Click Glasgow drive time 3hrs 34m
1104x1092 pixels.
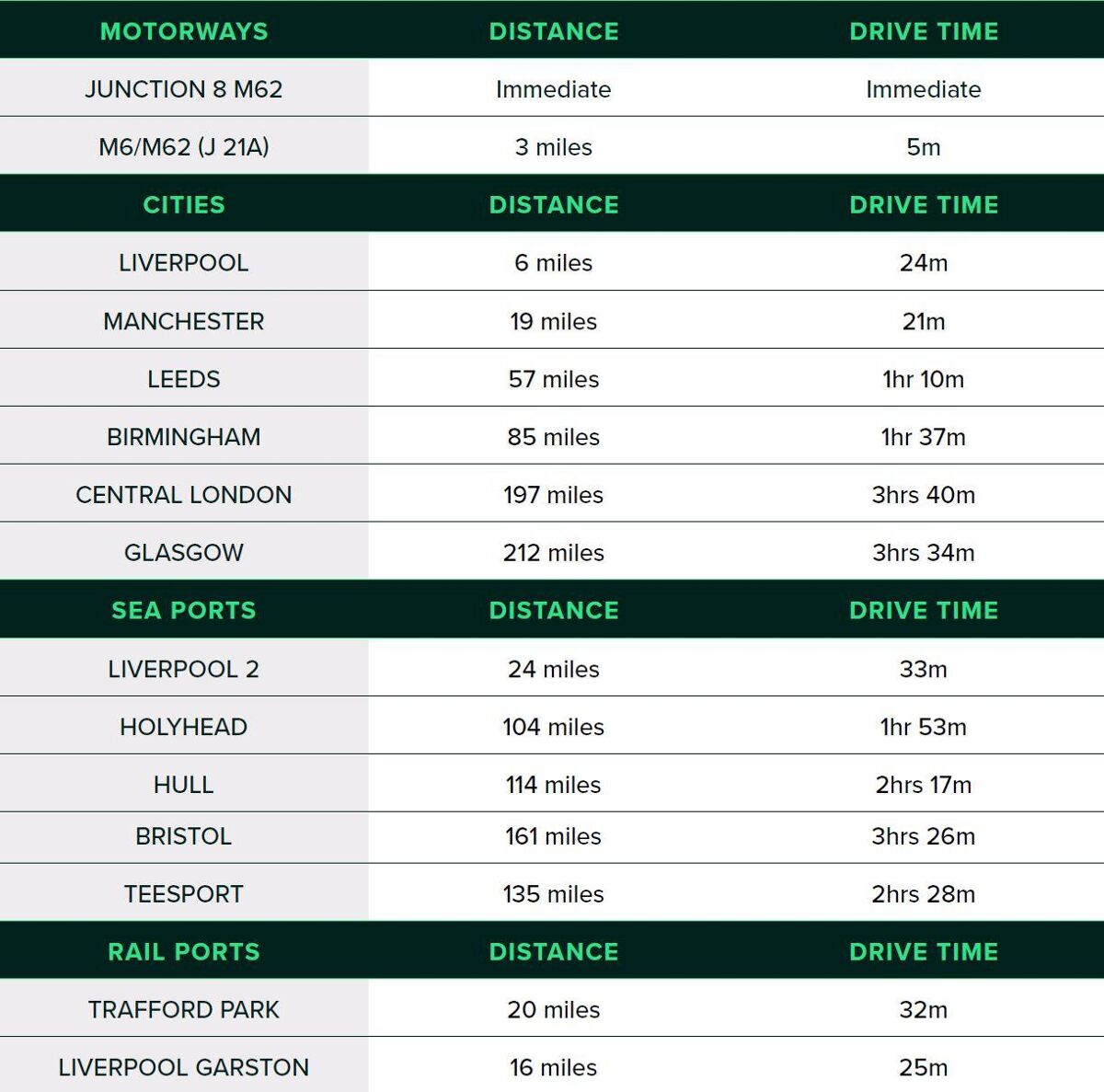pyautogui.click(x=923, y=553)
